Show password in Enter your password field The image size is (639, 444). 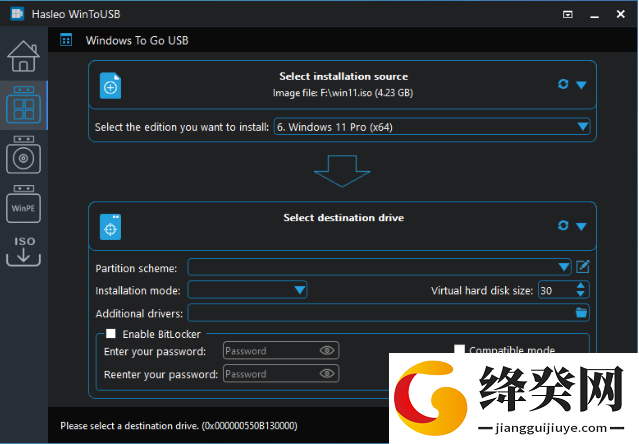click(327, 350)
